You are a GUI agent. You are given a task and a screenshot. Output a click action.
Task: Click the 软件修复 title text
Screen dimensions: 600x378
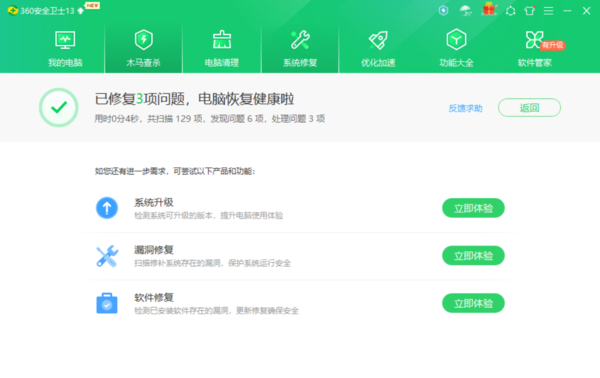point(154,297)
